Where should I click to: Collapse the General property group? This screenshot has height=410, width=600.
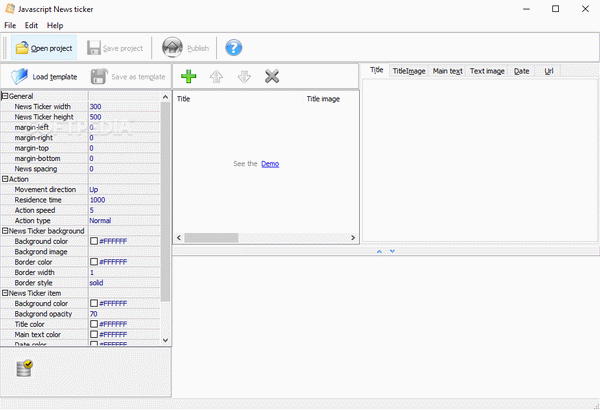pos(5,96)
